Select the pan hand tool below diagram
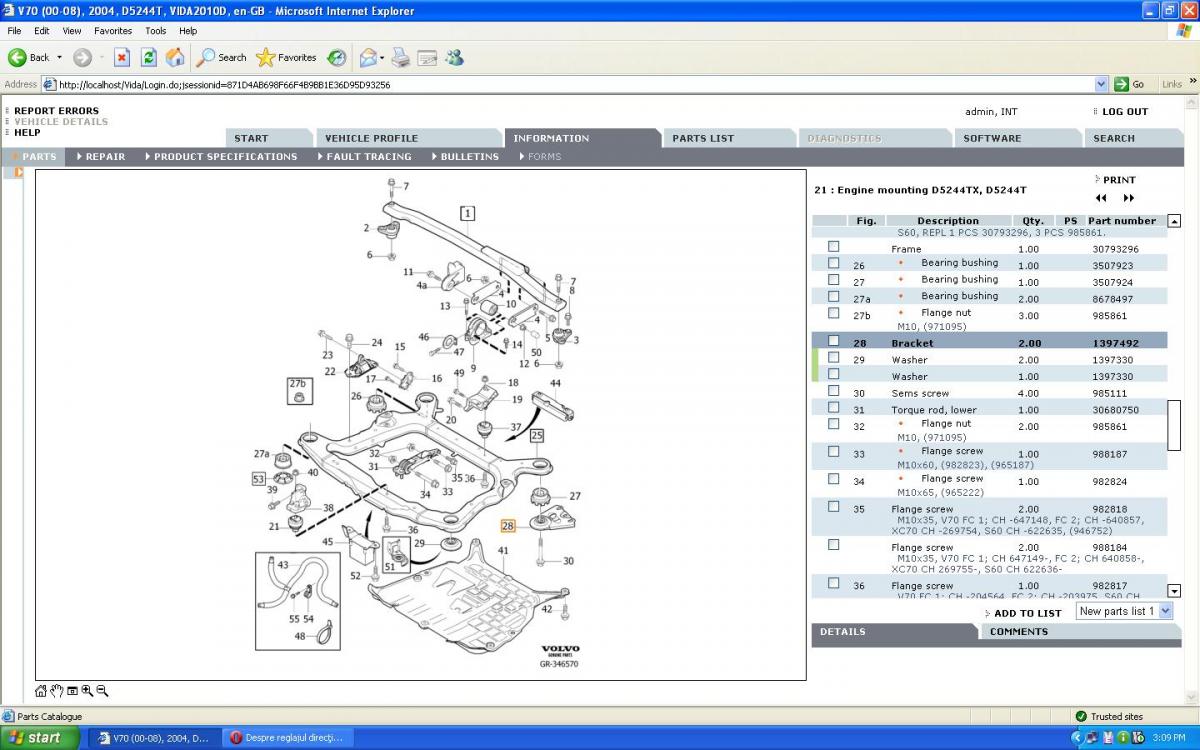Screen dimensions: 1200x750 coord(57,691)
